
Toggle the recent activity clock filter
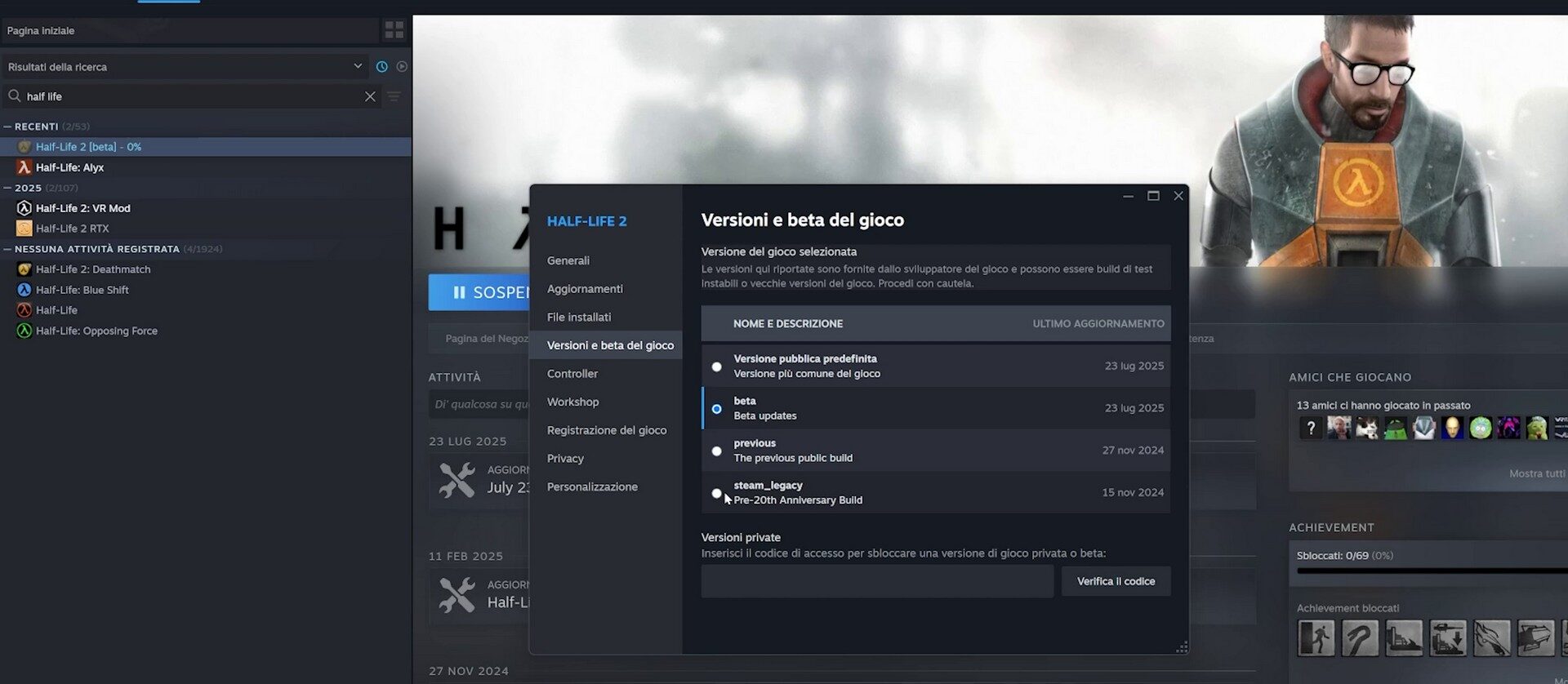(x=381, y=67)
